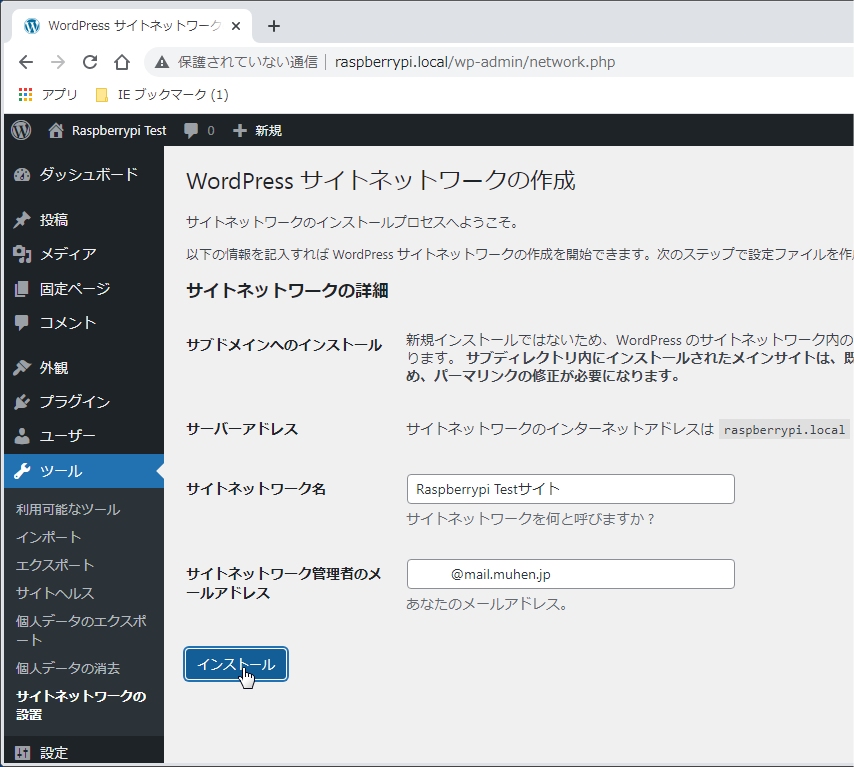This screenshot has height=767, width=854.
Task: Go to browser home page icon
Action: coord(122,62)
